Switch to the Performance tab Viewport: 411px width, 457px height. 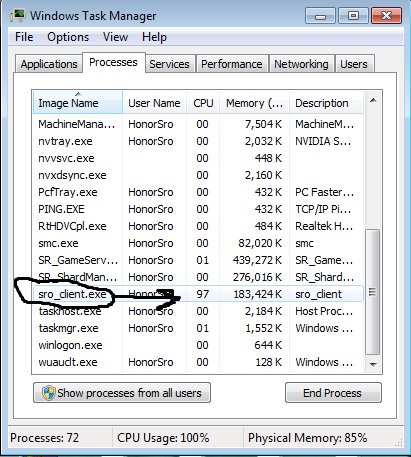click(x=232, y=64)
